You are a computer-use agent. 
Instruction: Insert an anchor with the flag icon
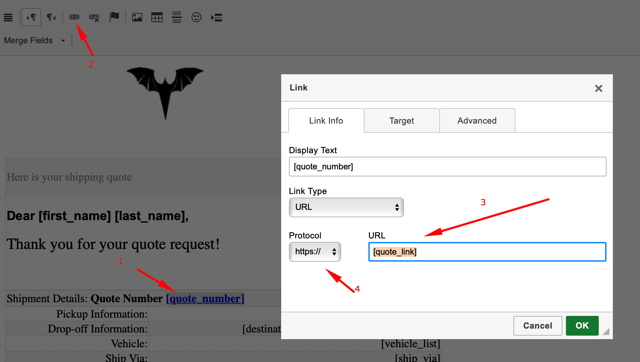coord(114,17)
